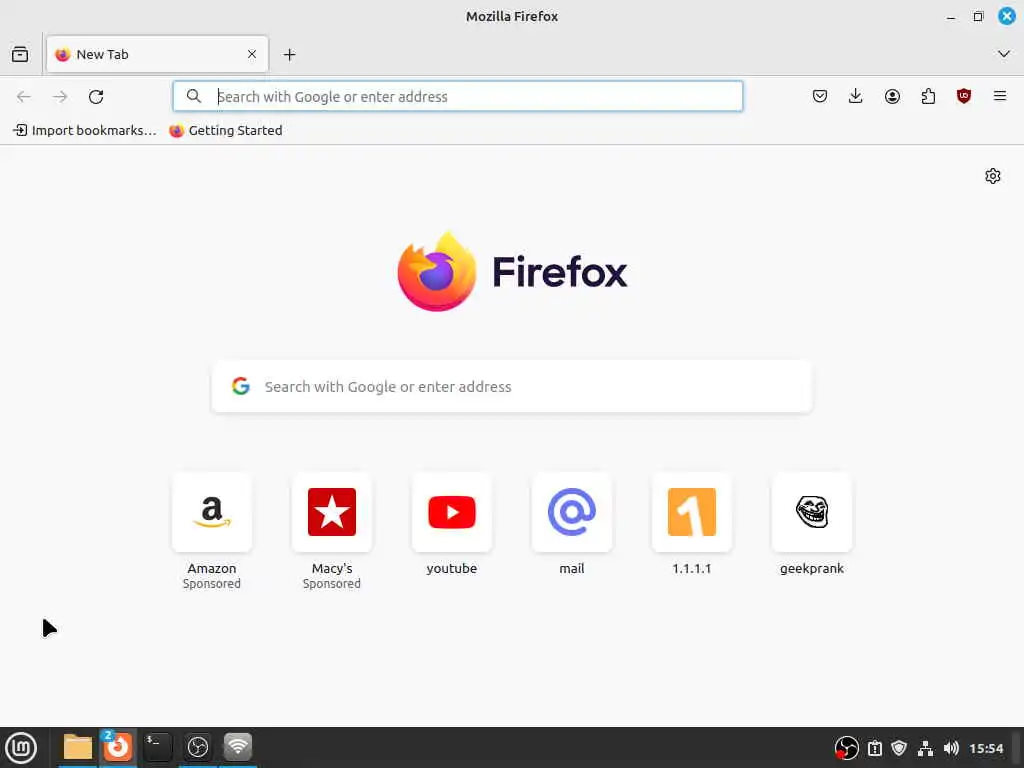This screenshot has width=1024, height=768.
Task: Reload the current page
Action: point(96,97)
